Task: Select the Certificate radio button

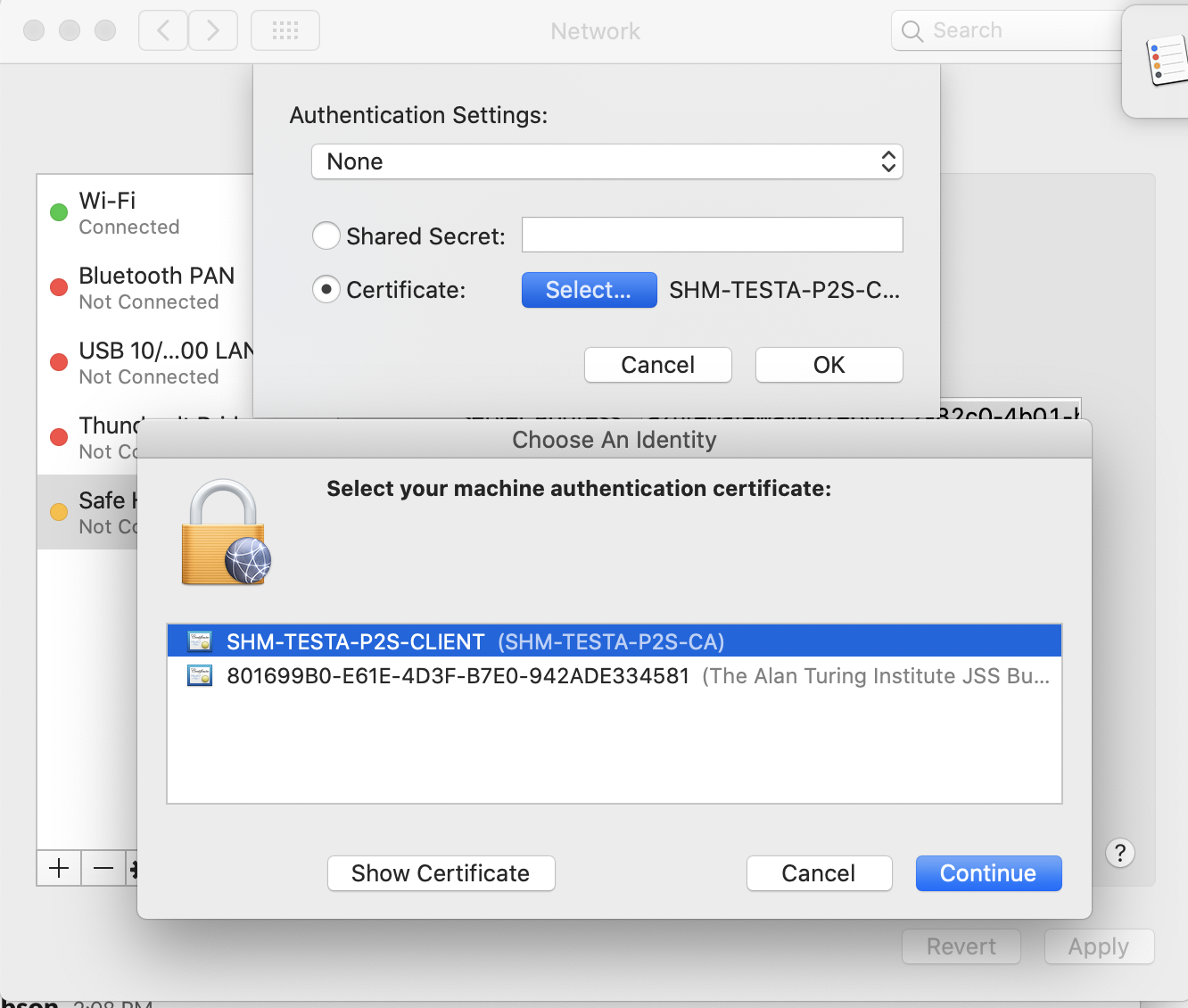Action: (326, 290)
